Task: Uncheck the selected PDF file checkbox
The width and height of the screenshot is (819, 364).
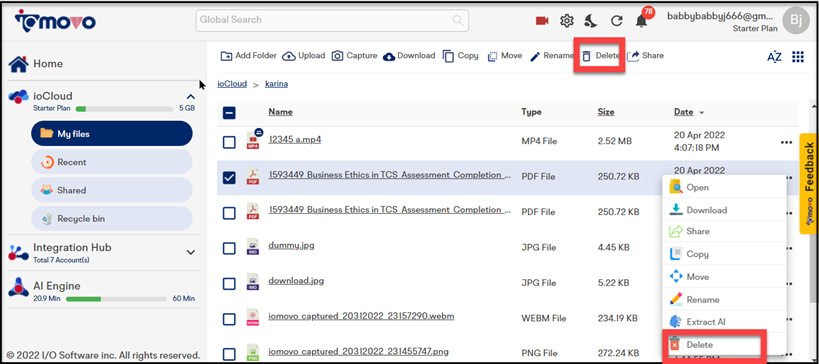Action: point(229,178)
